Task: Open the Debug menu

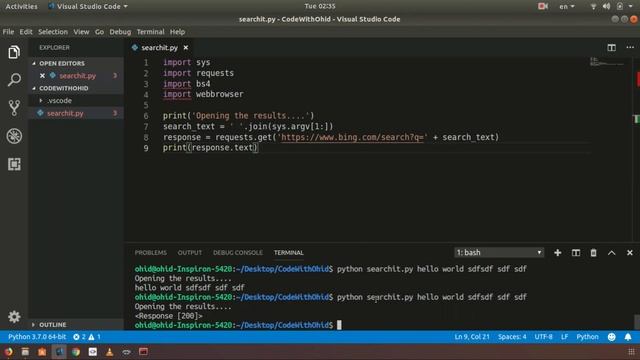Action: pos(120,32)
